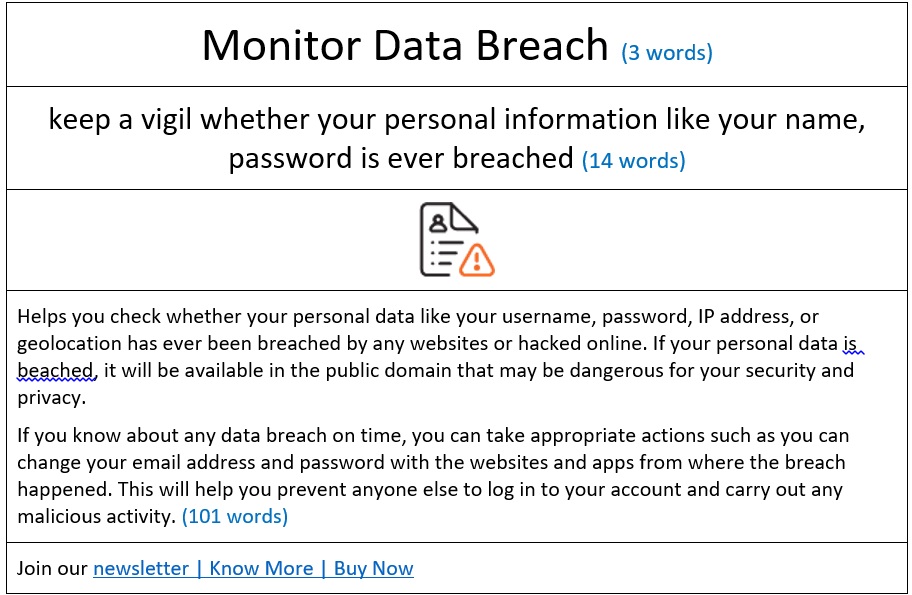The image size is (912, 595).
Task: Click the orange warning triangle on icon
Action: click(477, 260)
